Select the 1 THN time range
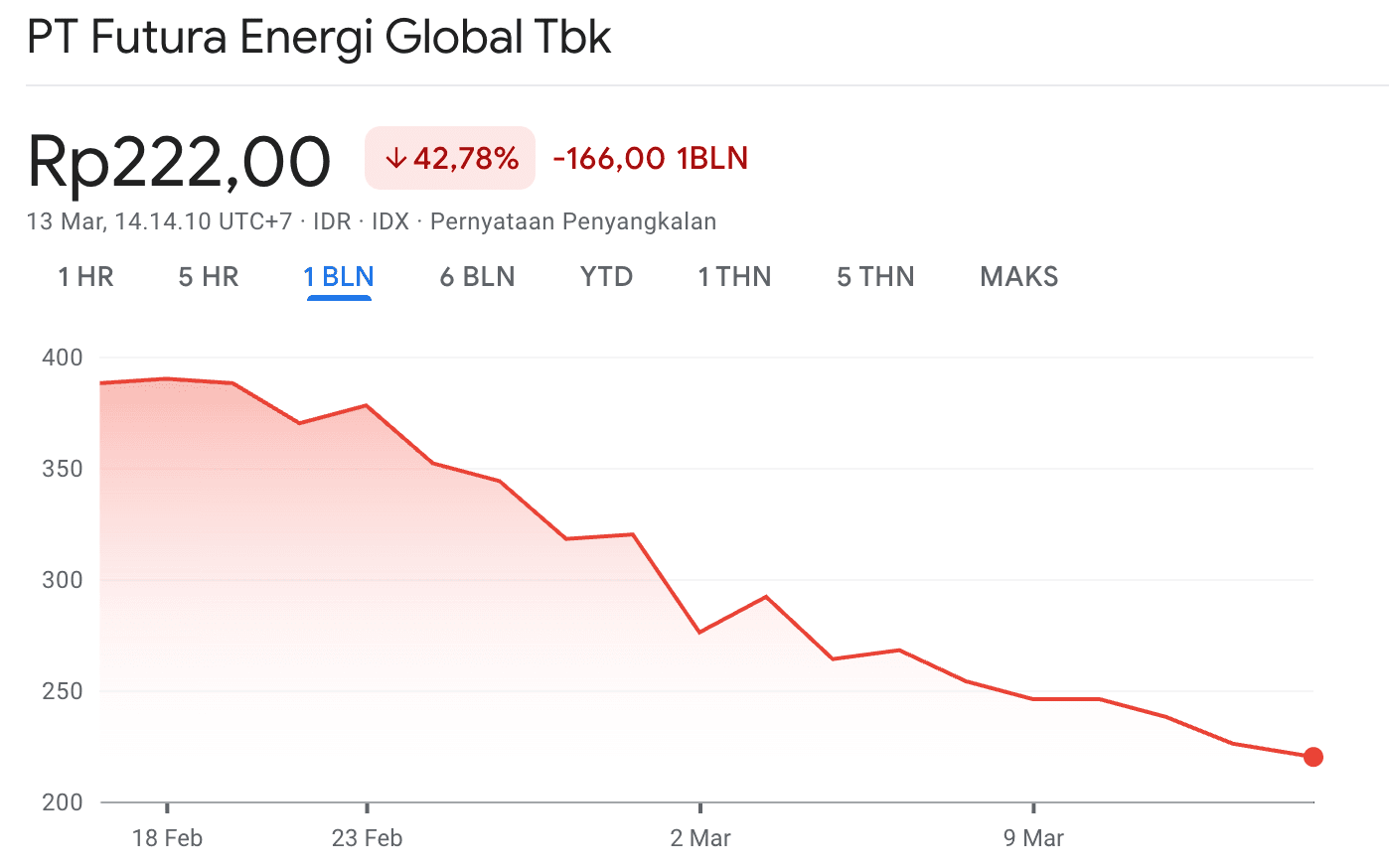Screen dimensions: 1389x868 click(x=734, y=277)
